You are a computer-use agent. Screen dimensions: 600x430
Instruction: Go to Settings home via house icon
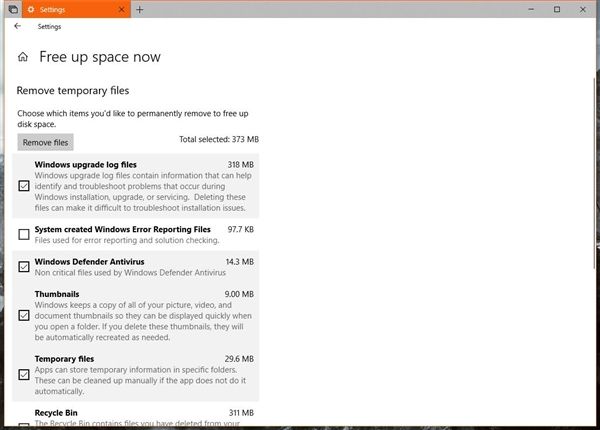pos(23,58)
